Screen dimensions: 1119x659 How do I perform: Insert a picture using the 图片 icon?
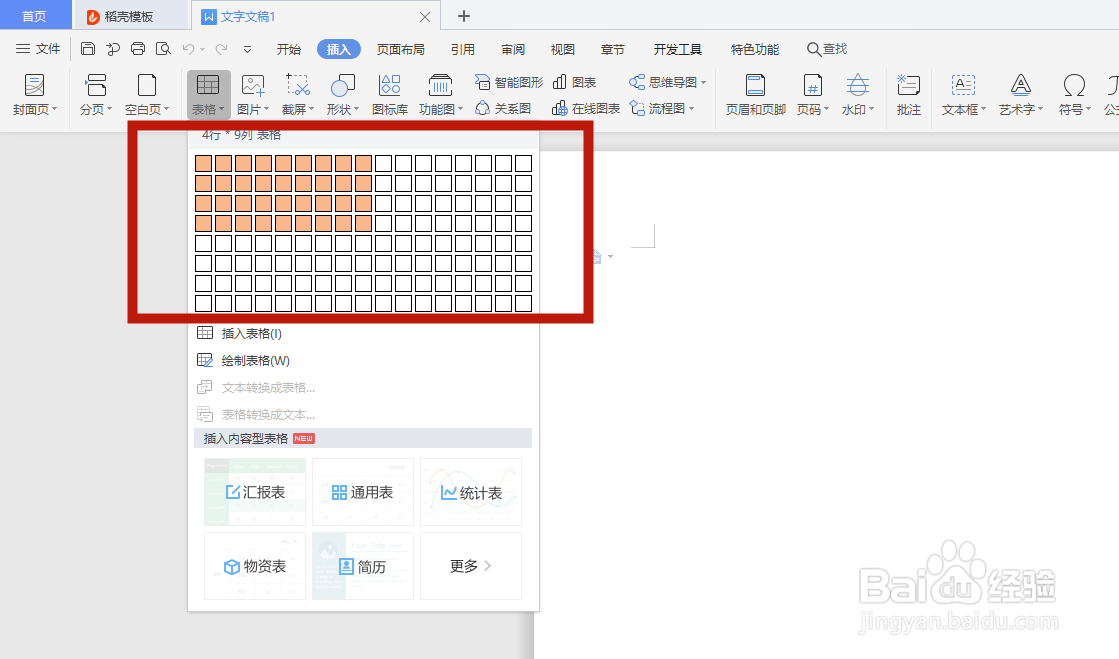pos(252,93)
